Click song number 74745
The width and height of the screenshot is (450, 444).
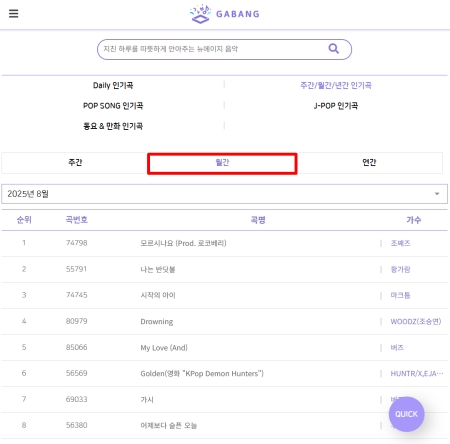[x=76, y=295]
